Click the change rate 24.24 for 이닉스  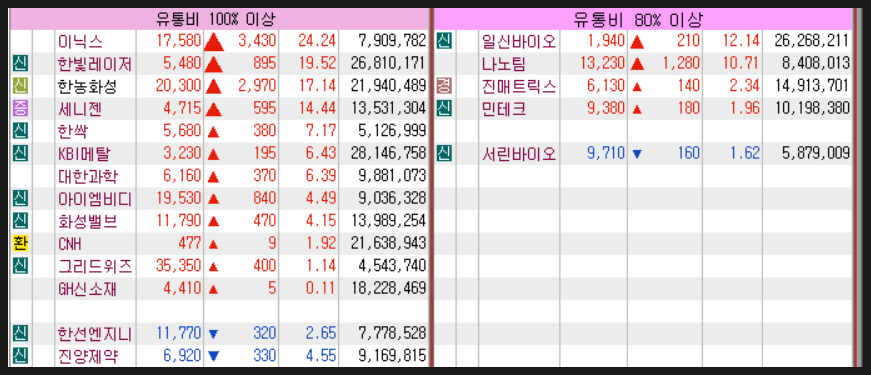(x=316, y=42)
